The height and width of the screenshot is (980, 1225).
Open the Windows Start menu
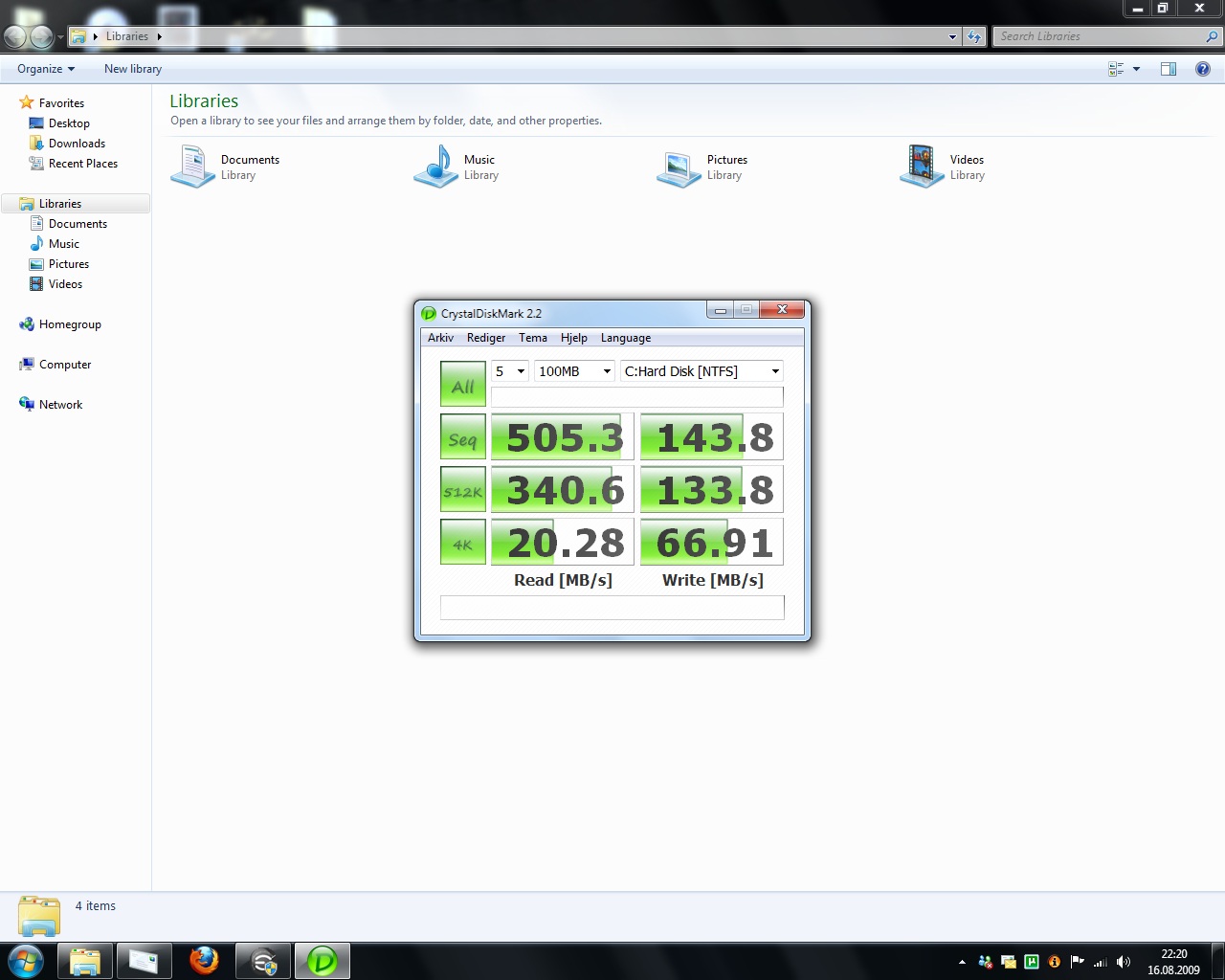point(25,961)
